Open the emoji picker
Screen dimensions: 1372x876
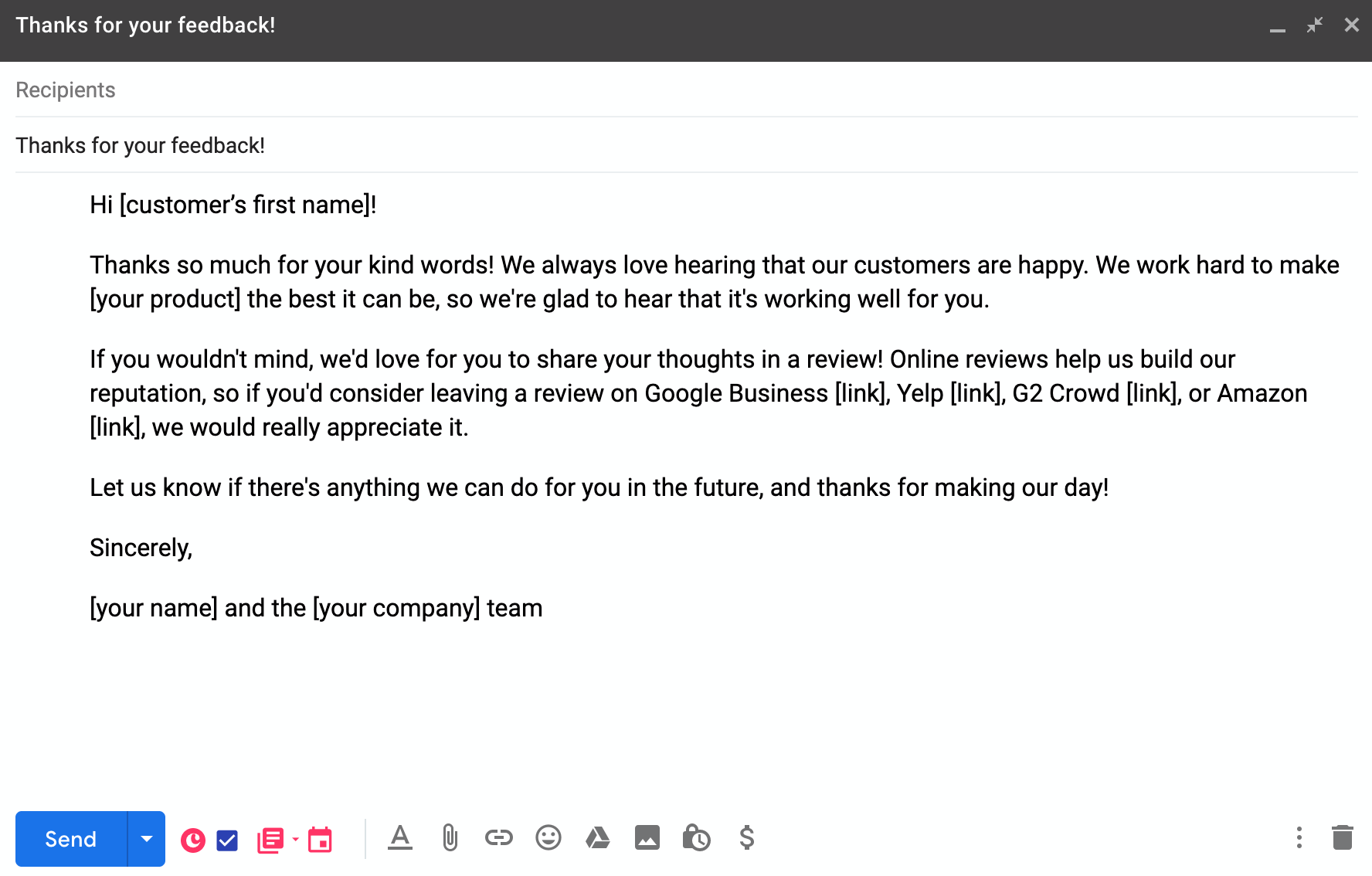pyautogui.click(x=548, y=838)
